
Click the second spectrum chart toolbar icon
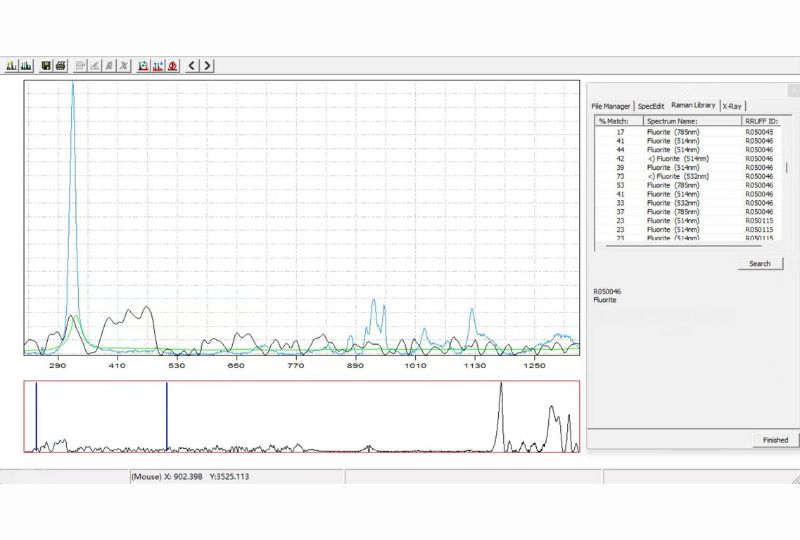point(26,66)
